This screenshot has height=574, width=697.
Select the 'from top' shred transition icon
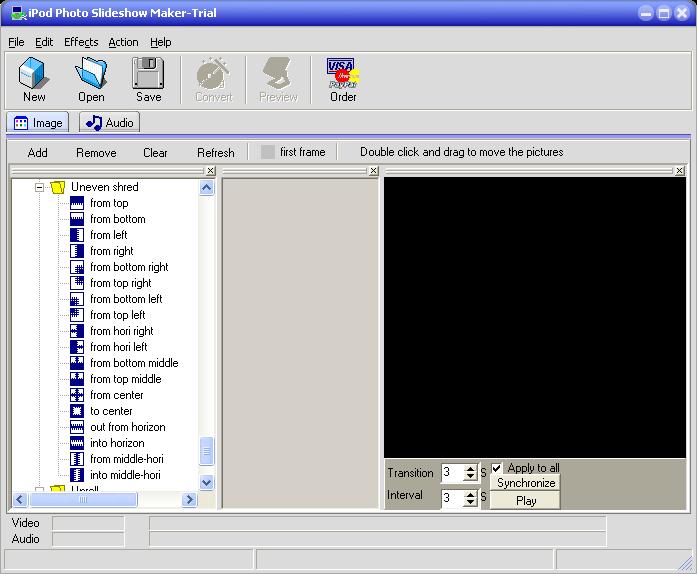click(77, 203)
